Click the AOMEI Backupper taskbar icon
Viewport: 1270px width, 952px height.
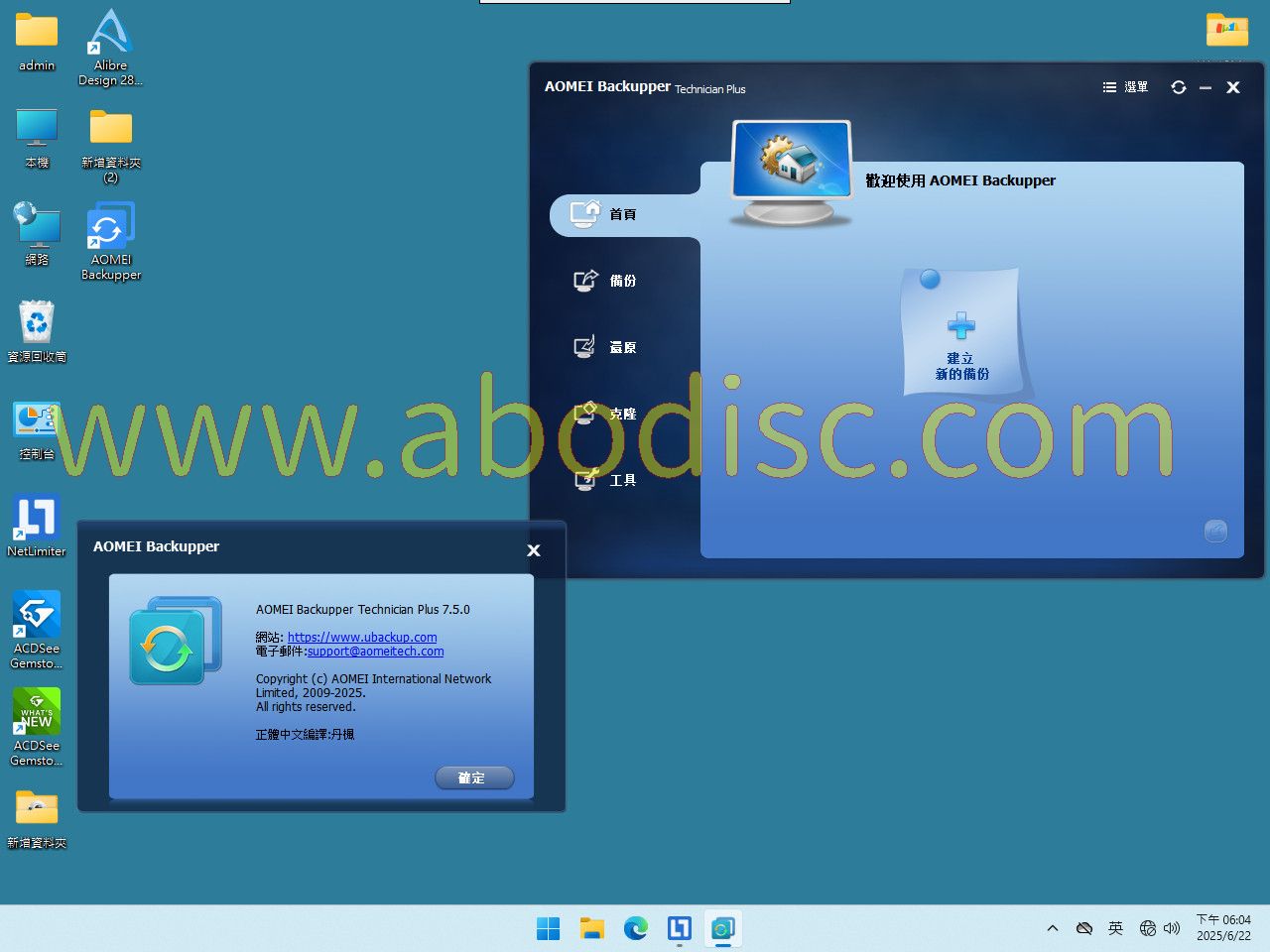[723, 928]
